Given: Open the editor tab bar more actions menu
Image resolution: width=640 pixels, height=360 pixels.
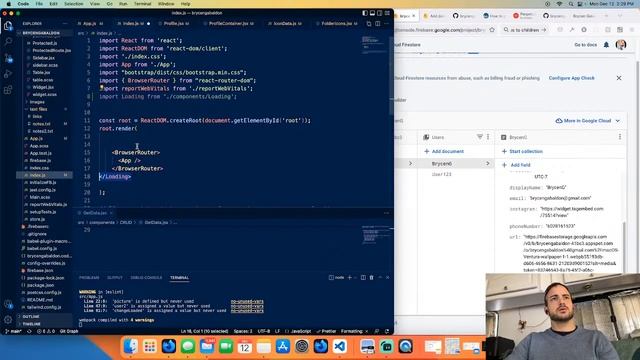Looking at the screenshot, I should click(387, 24).
